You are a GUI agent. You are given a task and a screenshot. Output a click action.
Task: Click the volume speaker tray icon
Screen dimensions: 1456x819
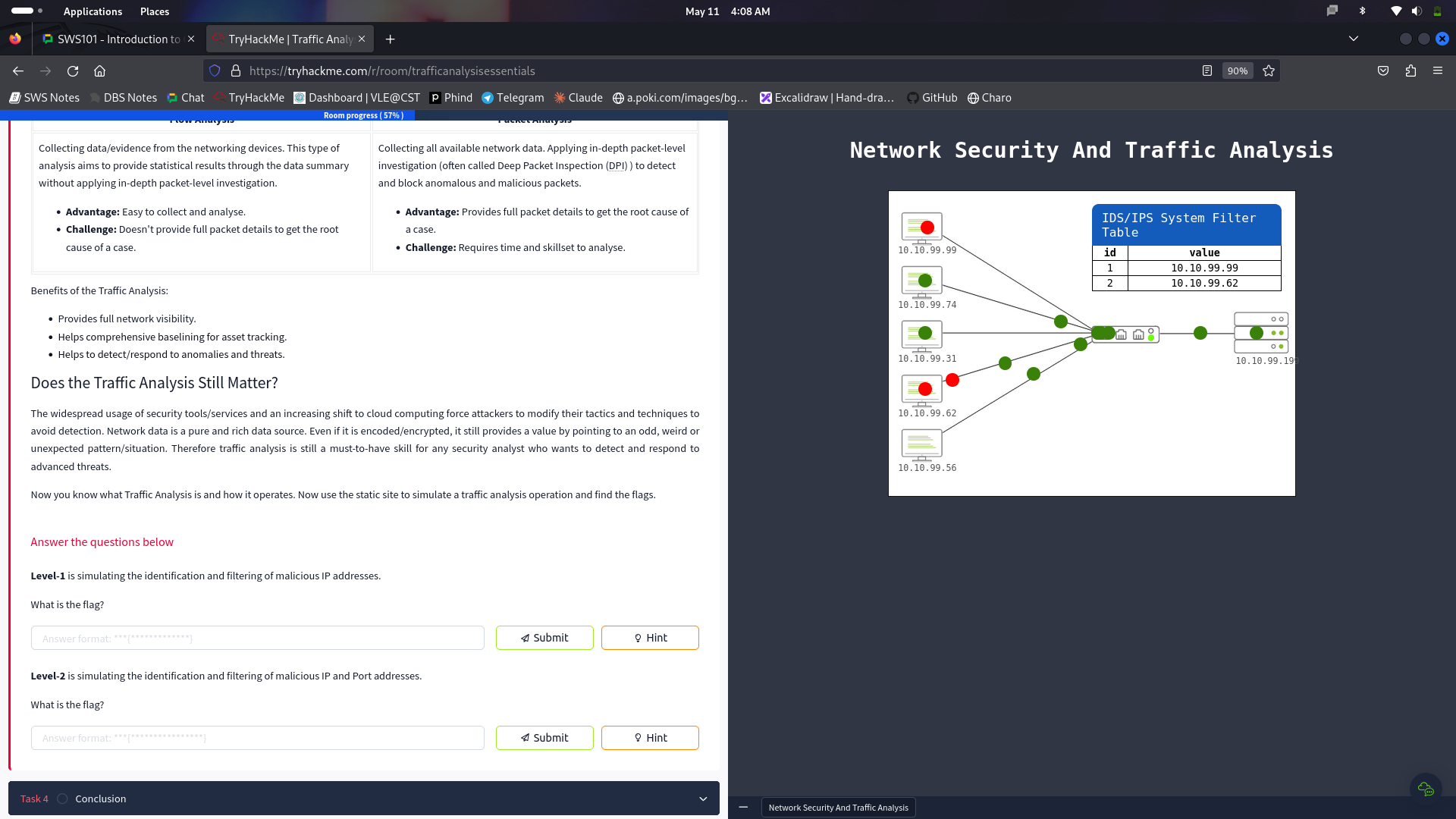click(1417, 11)
